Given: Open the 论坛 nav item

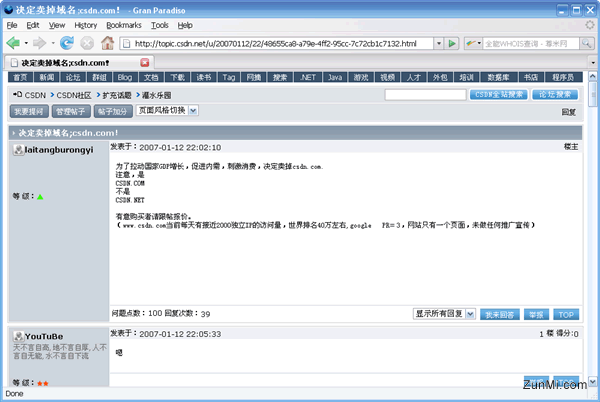Looking at the screenshot, I should click(x=73, y=77).
